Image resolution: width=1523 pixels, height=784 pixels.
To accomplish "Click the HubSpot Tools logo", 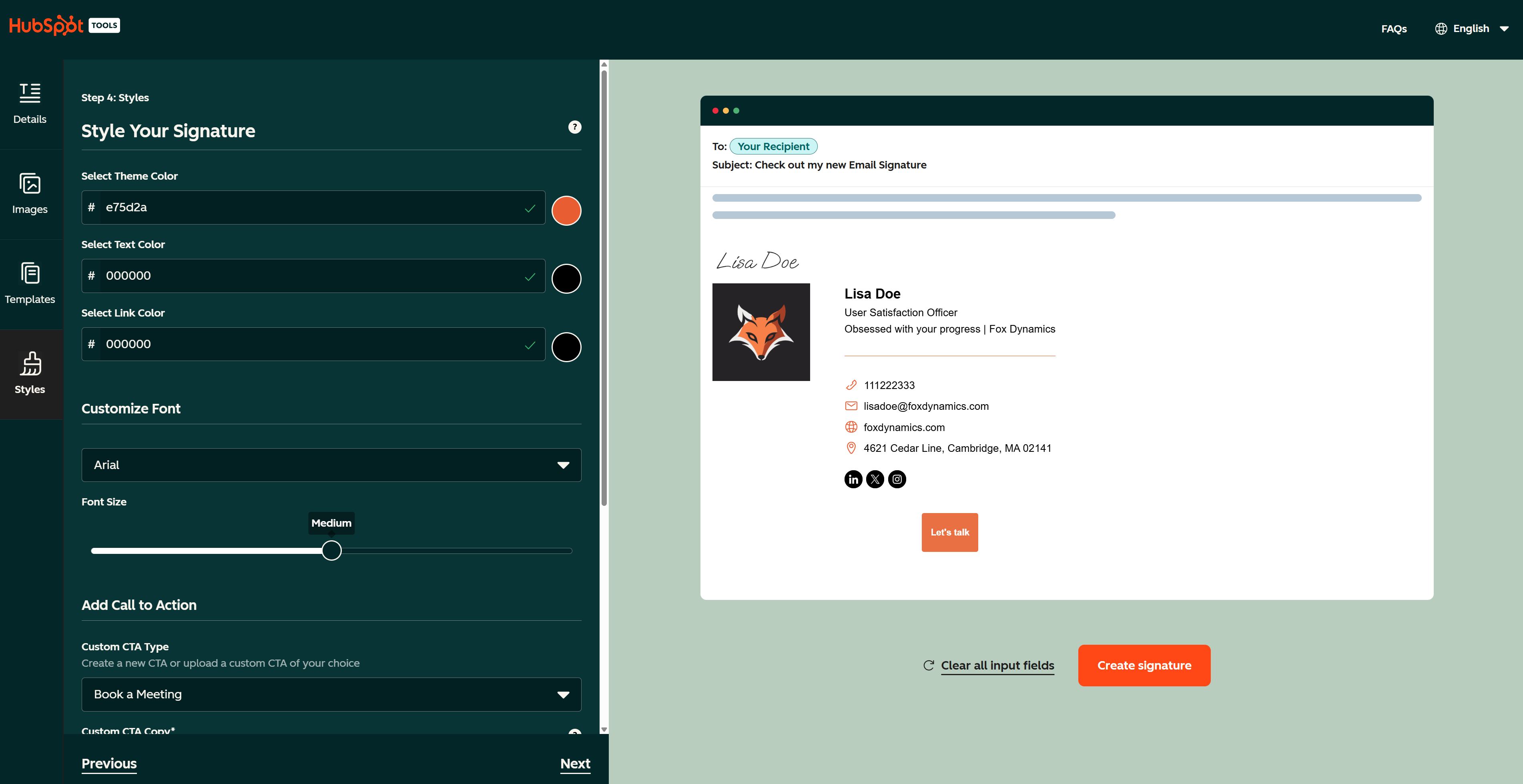I will coord(64,25).
